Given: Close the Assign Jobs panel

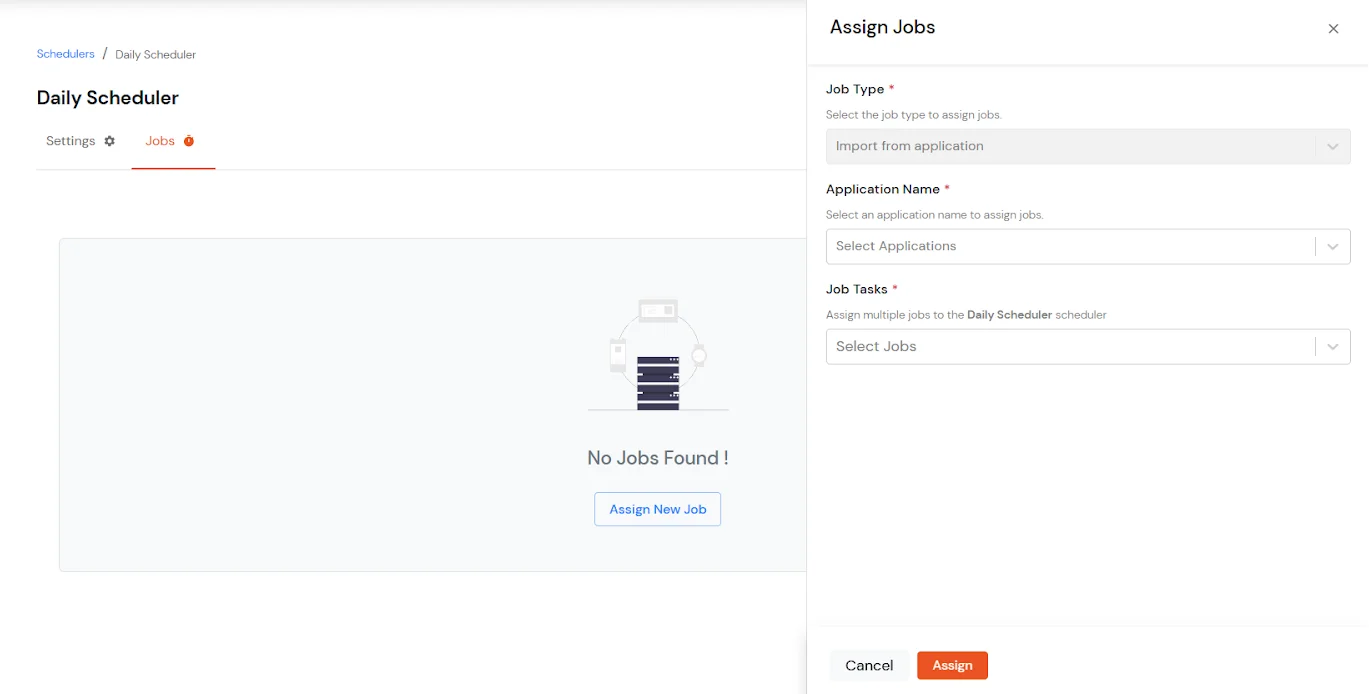Looking at the screenshot, I should point(1333,28).
